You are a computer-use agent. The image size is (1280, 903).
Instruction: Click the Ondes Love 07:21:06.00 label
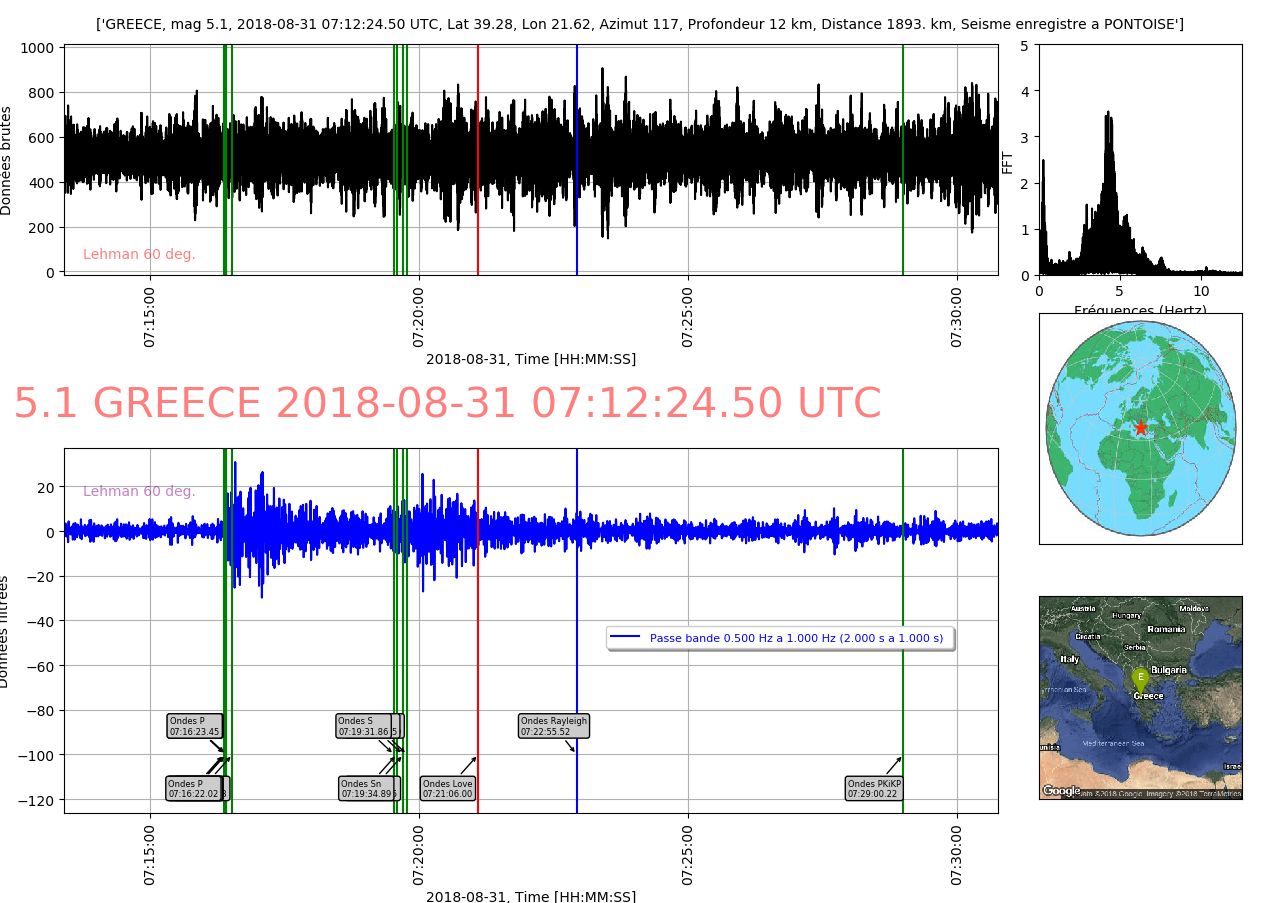(x=447, y=789)
